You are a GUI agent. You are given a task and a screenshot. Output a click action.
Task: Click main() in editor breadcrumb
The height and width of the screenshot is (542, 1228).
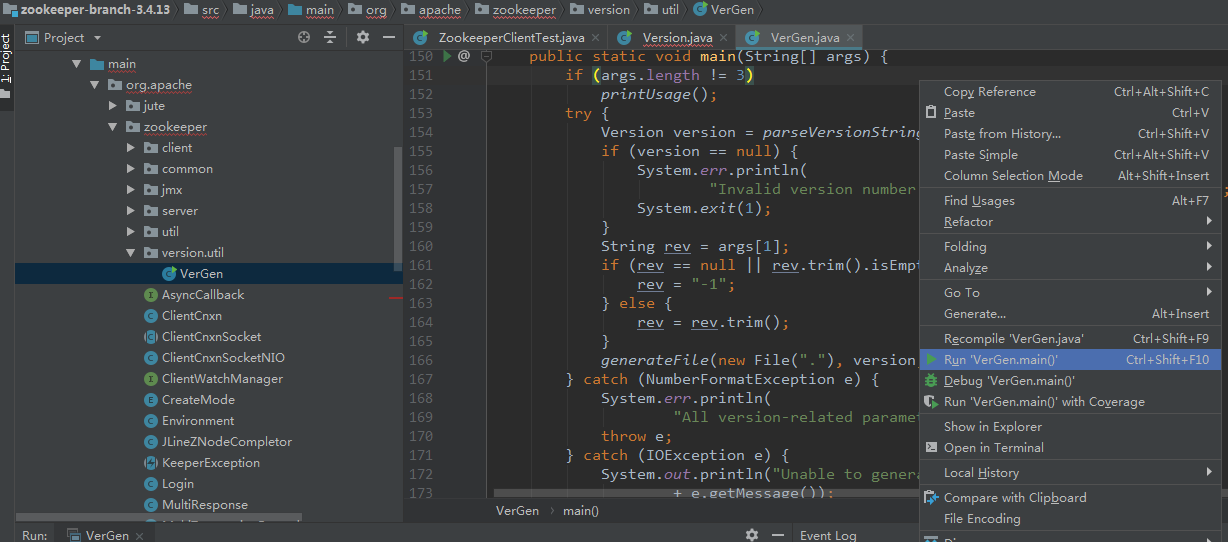[x=581, y=511]
